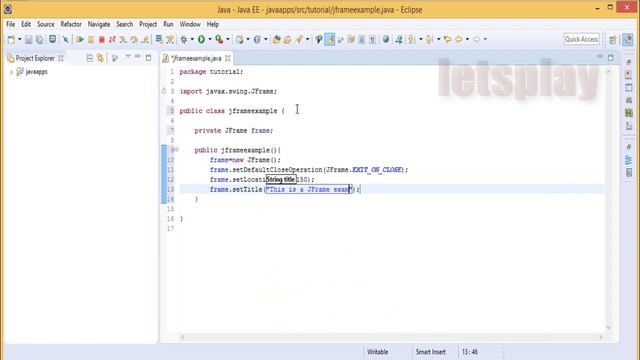Open the New dropdown arrow
Image resolution: width=640 pixels, height=360 pixels.
point(19,40)
